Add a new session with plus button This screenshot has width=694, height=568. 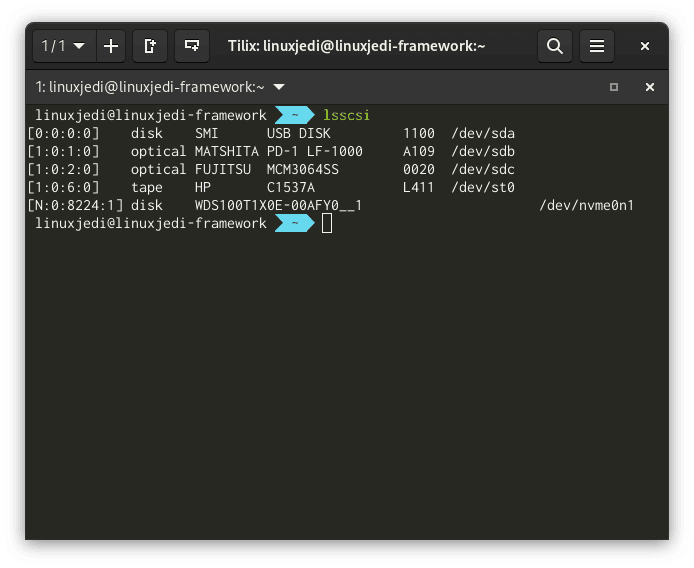[110, 46]
